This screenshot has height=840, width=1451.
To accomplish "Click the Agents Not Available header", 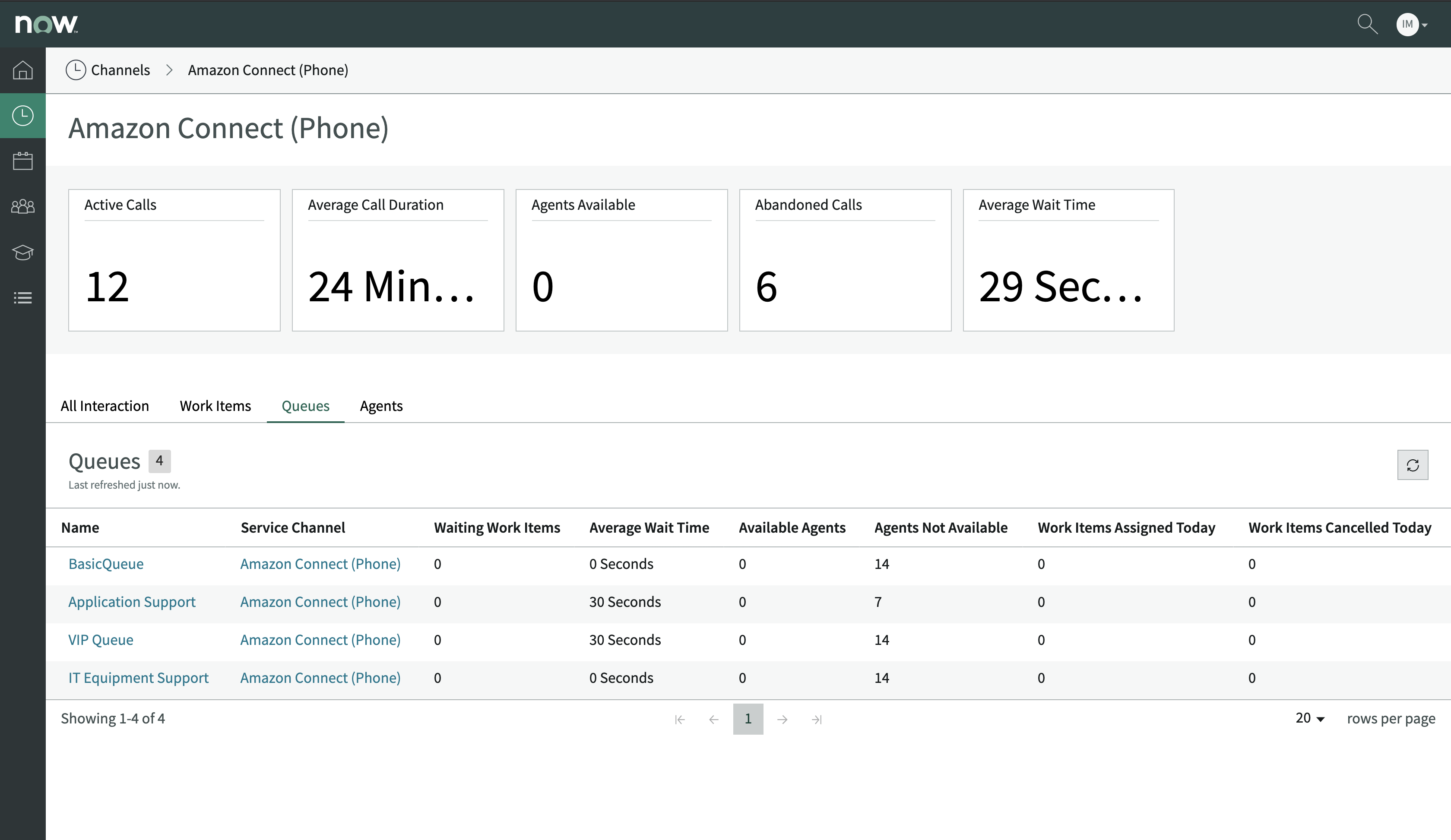I will point(941,527).
